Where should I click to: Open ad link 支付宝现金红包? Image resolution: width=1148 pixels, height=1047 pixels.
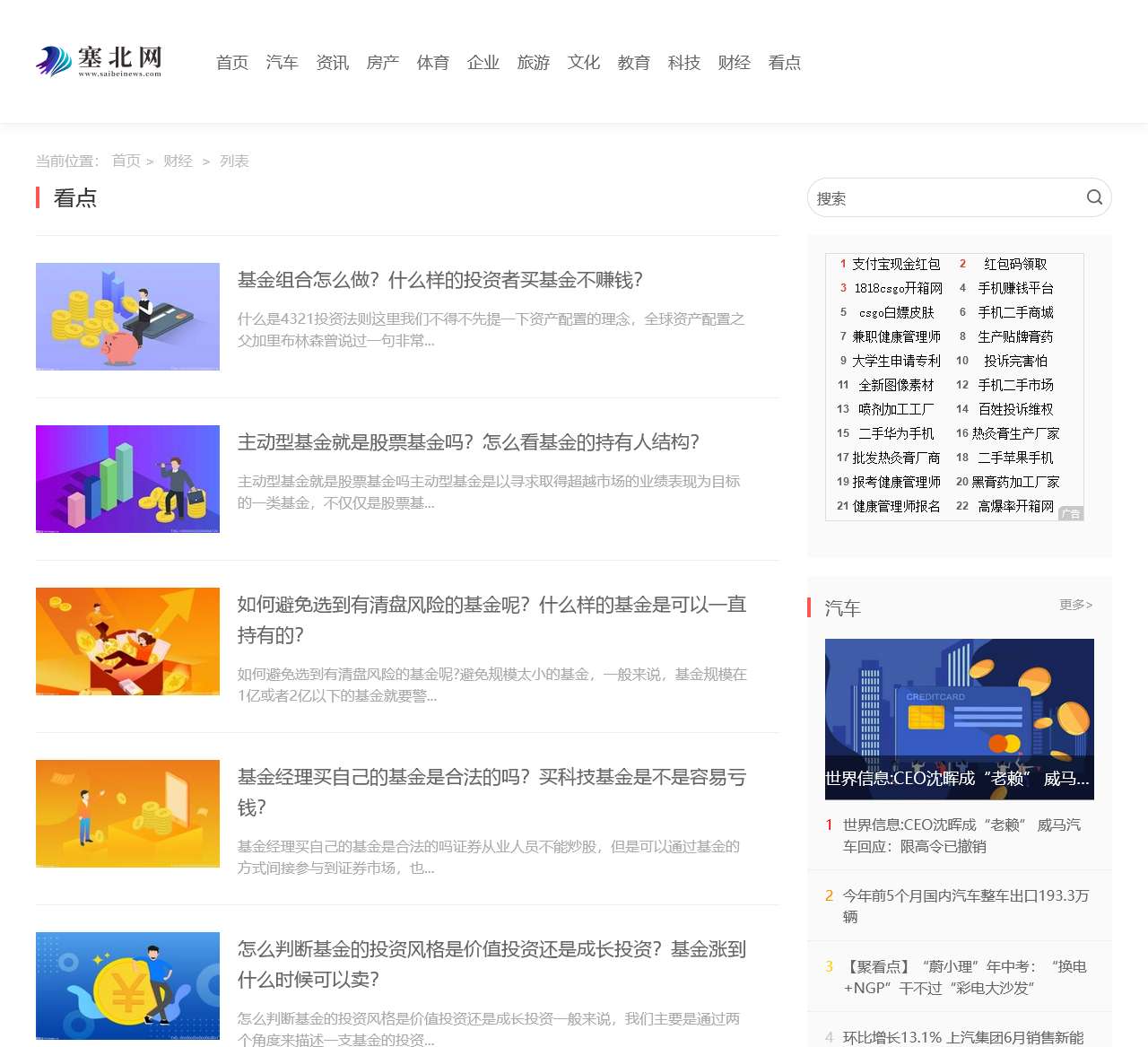click(x=895, y=264)
